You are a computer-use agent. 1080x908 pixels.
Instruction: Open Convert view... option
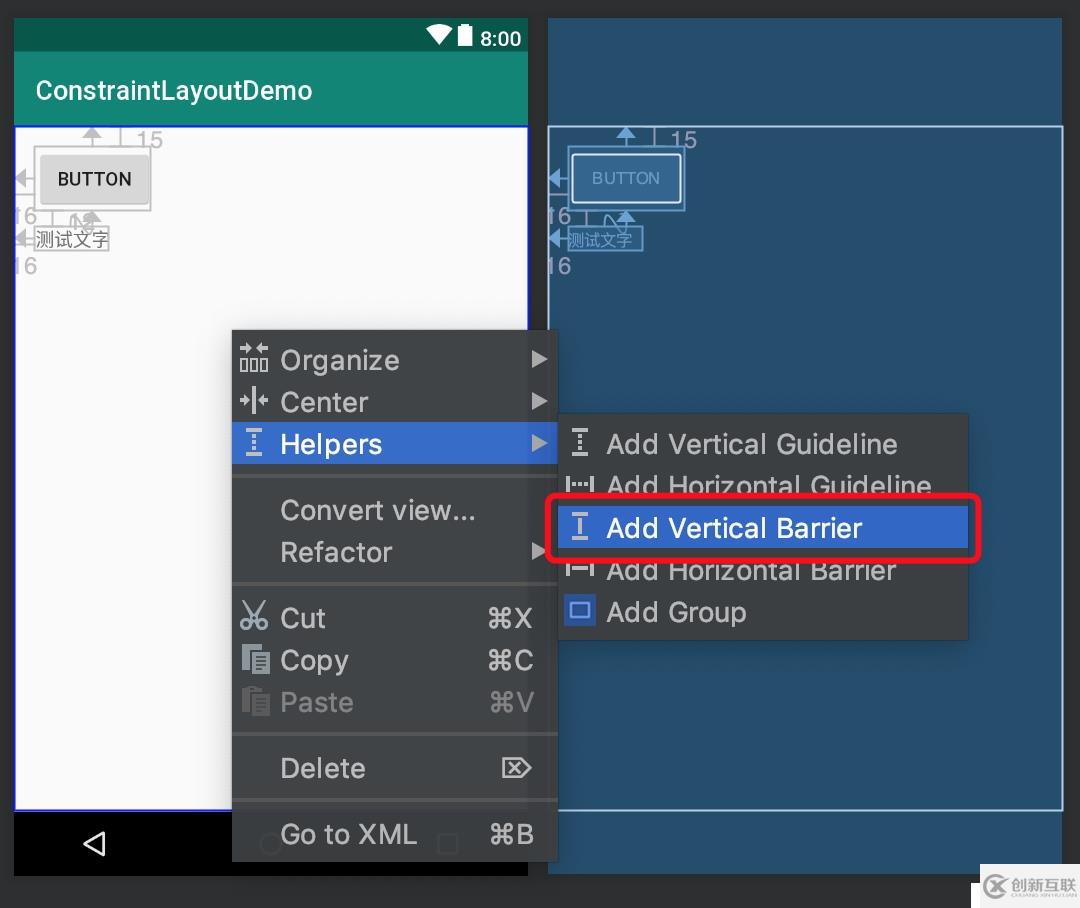click(377, 510)
